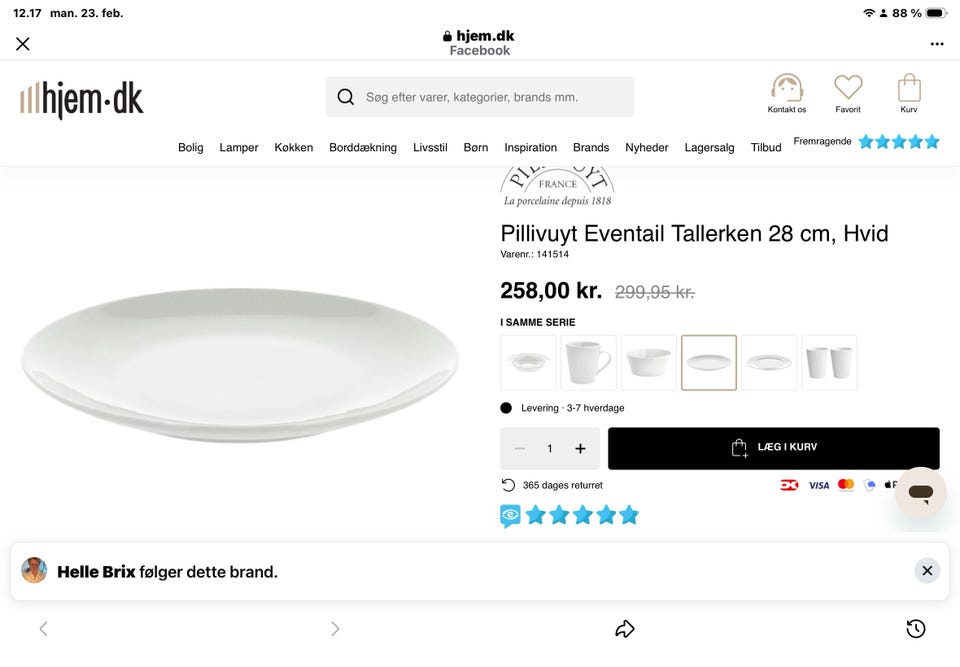Open the Kontakt os support icon
The height and width of the screenshot is (667, 960).
(x=787, y=89)
